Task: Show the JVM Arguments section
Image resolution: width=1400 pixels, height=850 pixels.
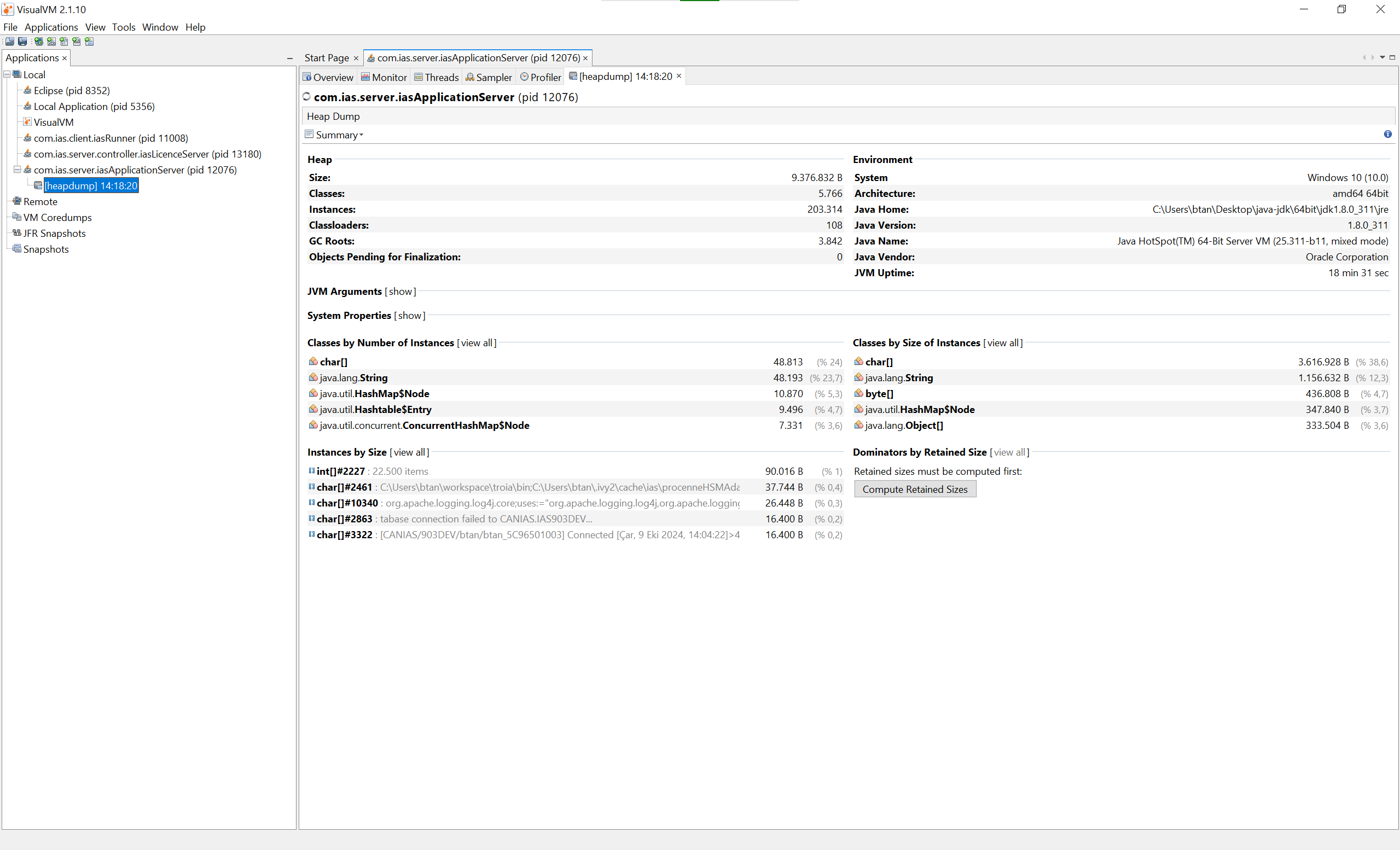Action: tap(400, 292)
